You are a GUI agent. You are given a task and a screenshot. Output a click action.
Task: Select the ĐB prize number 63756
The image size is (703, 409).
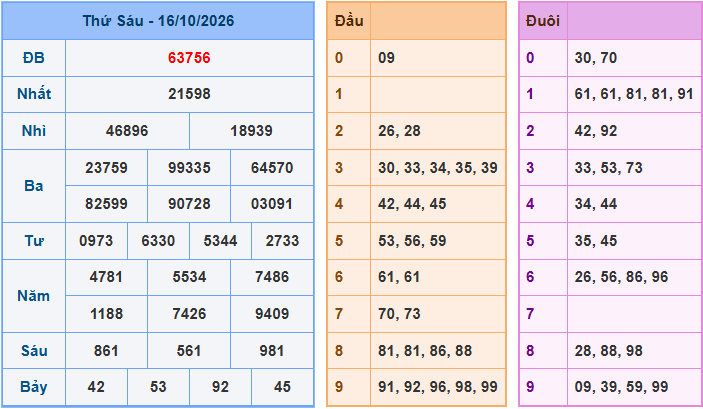point(189,58)
